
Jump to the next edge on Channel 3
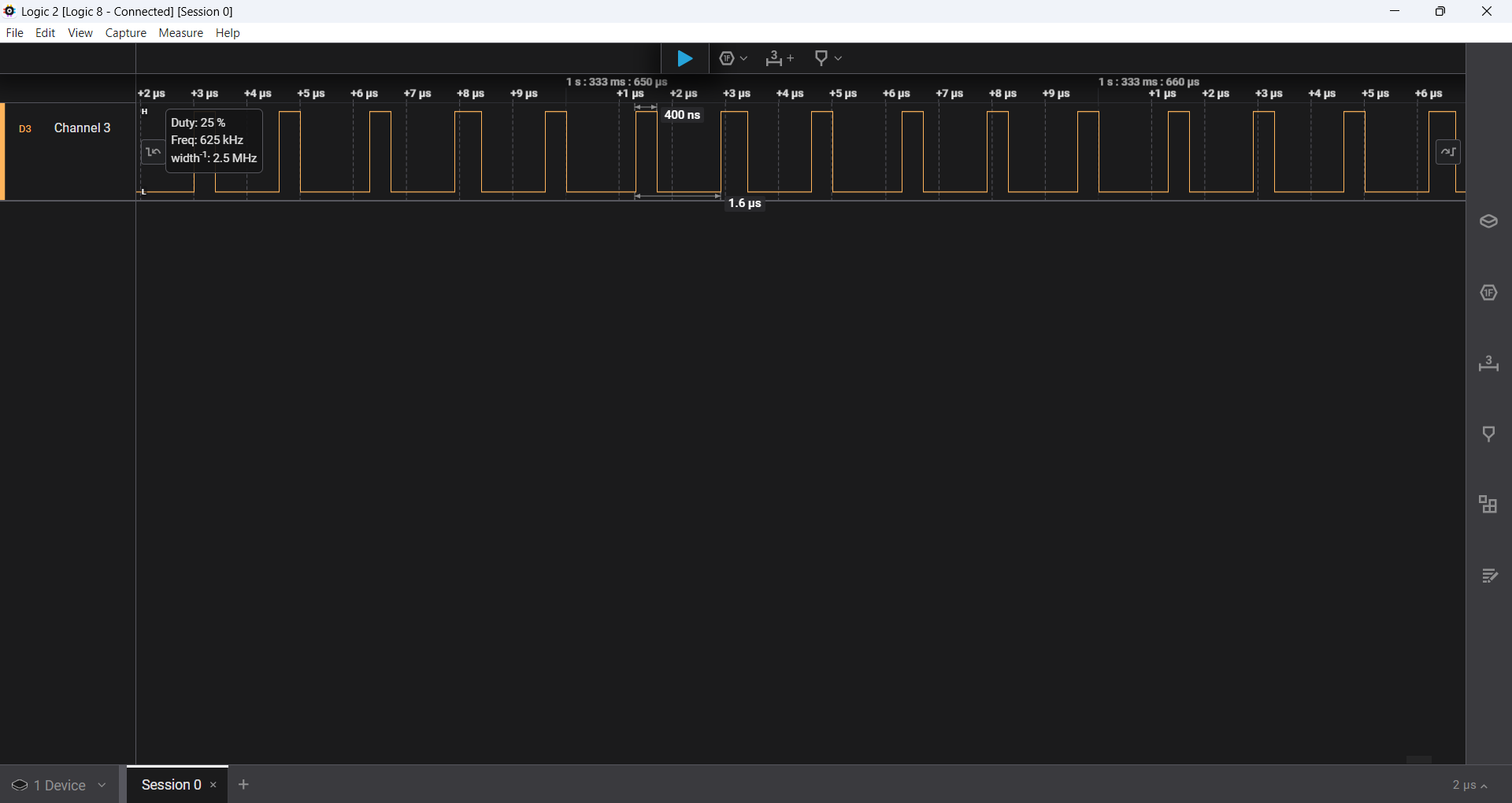(x=1448, y=152)
